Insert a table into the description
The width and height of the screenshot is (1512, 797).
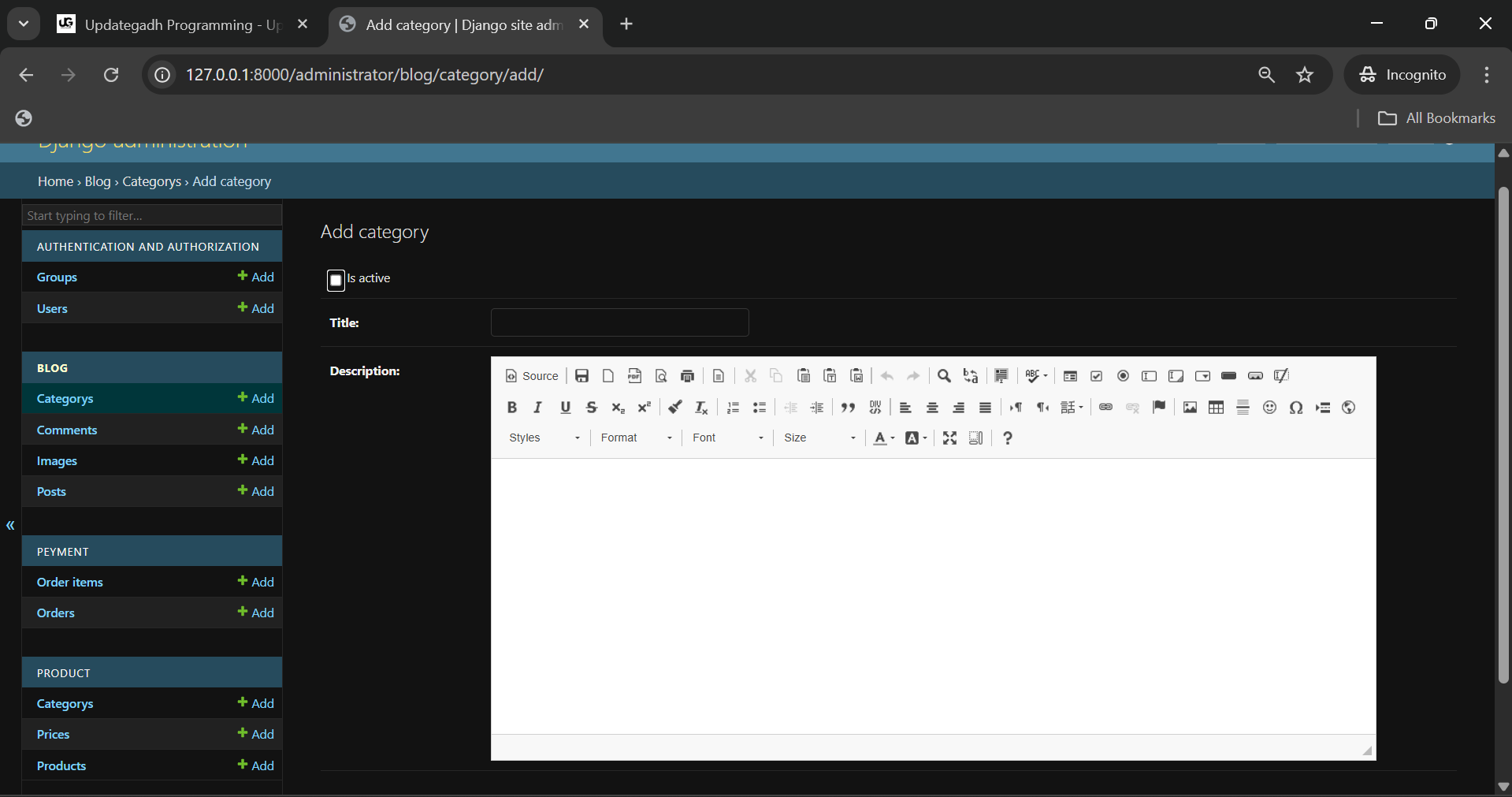click(x=1217, y=408)
